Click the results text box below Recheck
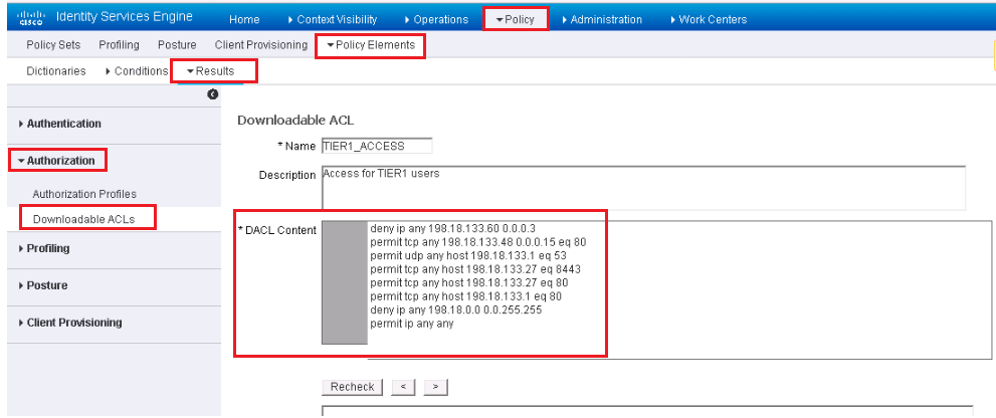 point(647,411)
